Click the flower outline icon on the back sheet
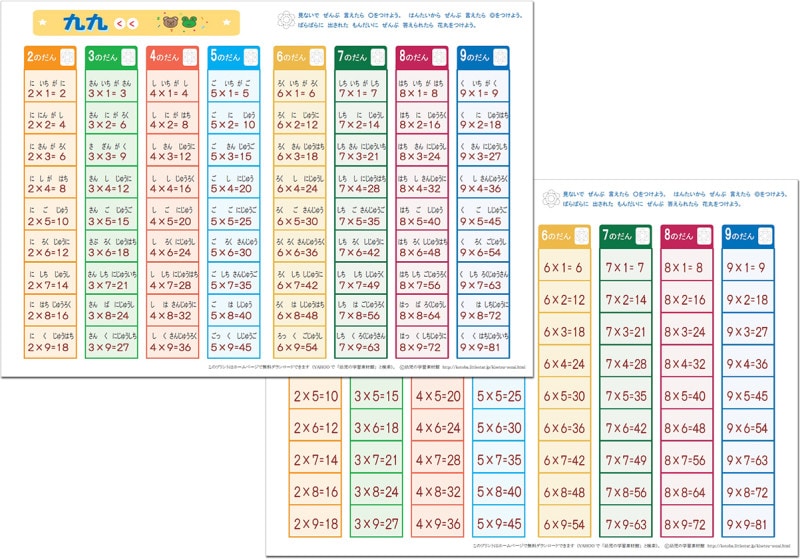This screenshot has height=560, width=800. pyautogui.click(x=551, y=198)
